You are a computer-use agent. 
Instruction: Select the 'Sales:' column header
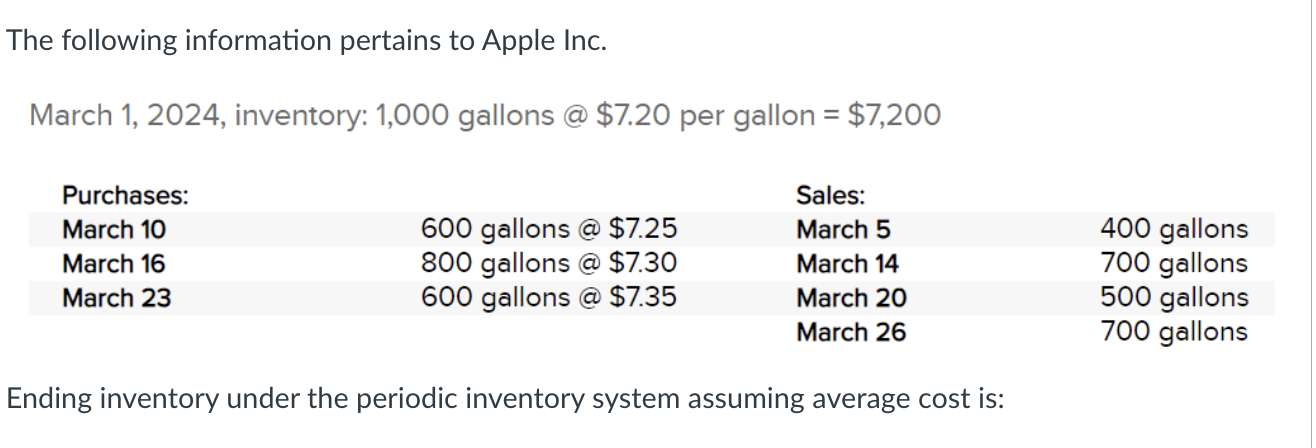click(830, 196)
